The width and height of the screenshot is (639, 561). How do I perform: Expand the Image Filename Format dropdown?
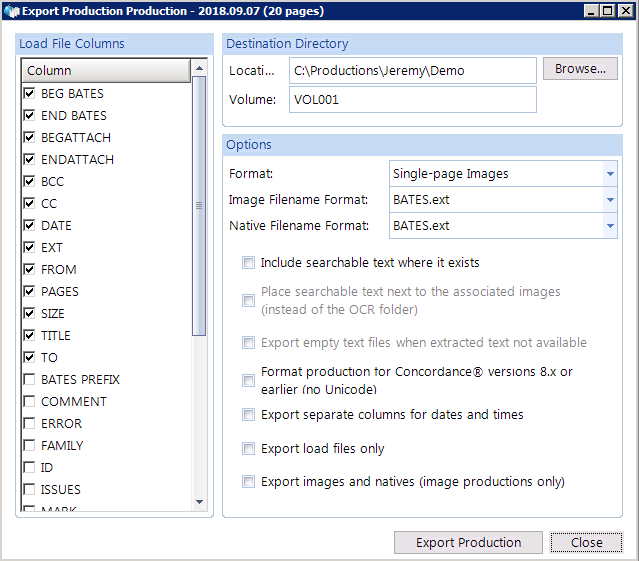(609, 200)
